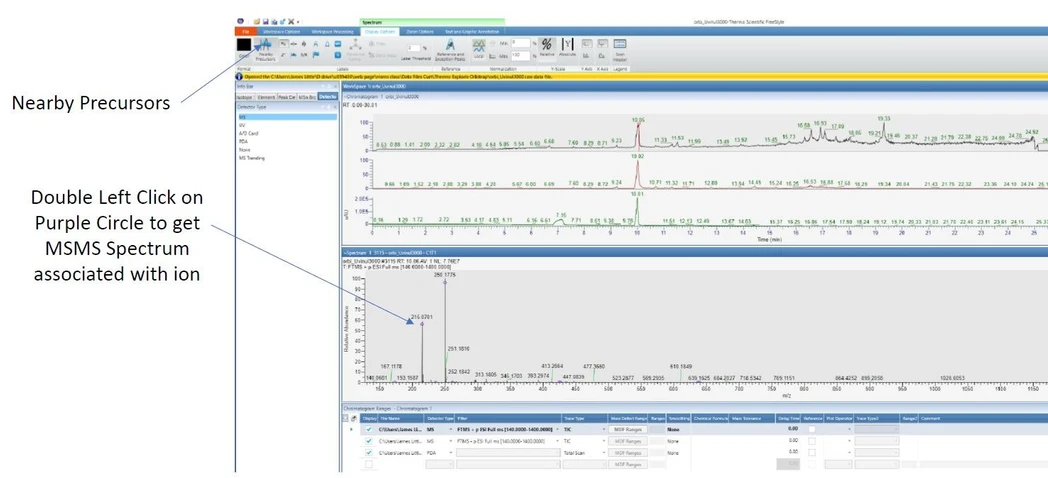Image resolution: width=1048 pixels, height=478 pixels.
Task: Close the Info Bar panel
Action: [335, 87]
